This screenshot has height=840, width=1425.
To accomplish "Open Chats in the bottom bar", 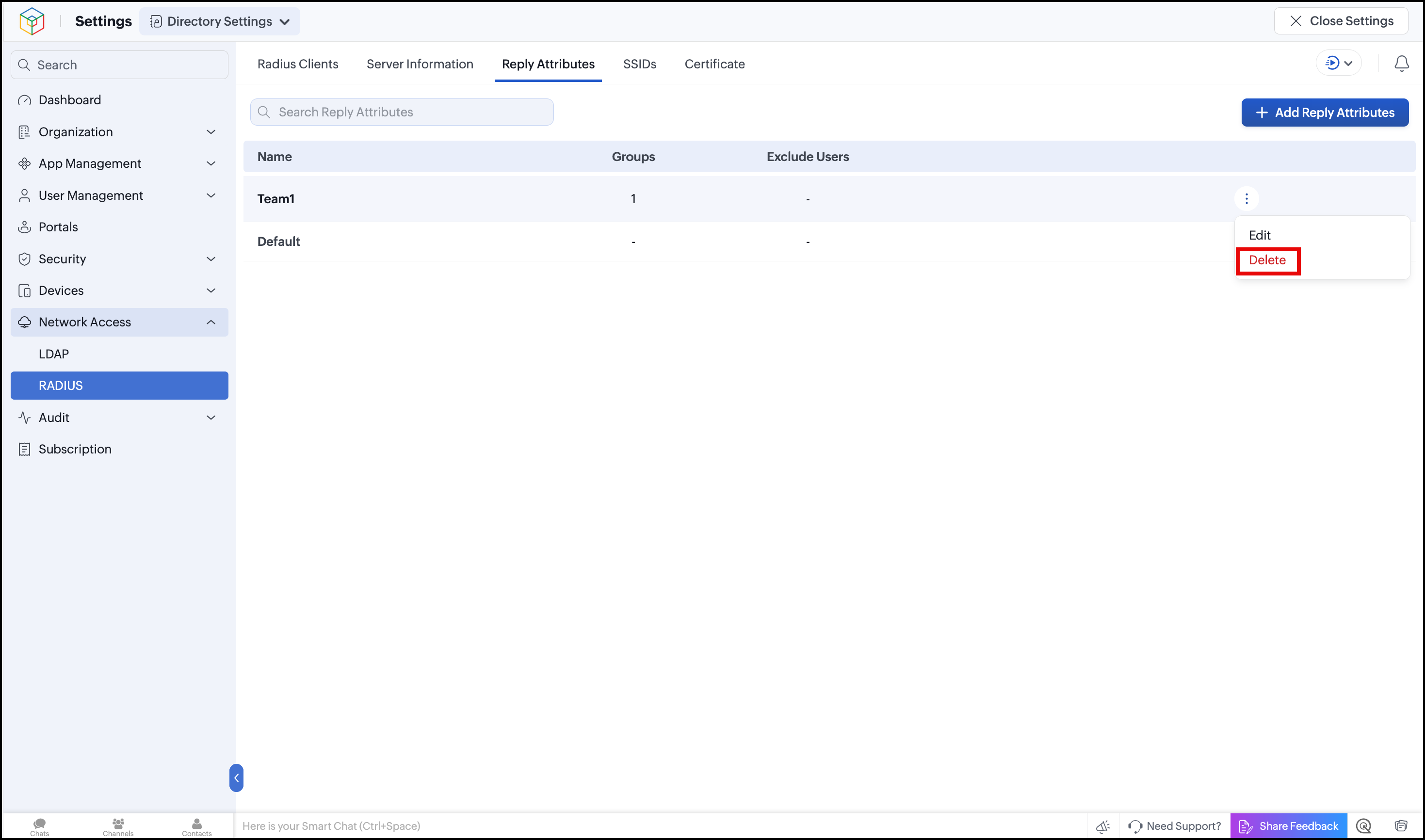I will (40, 826).
